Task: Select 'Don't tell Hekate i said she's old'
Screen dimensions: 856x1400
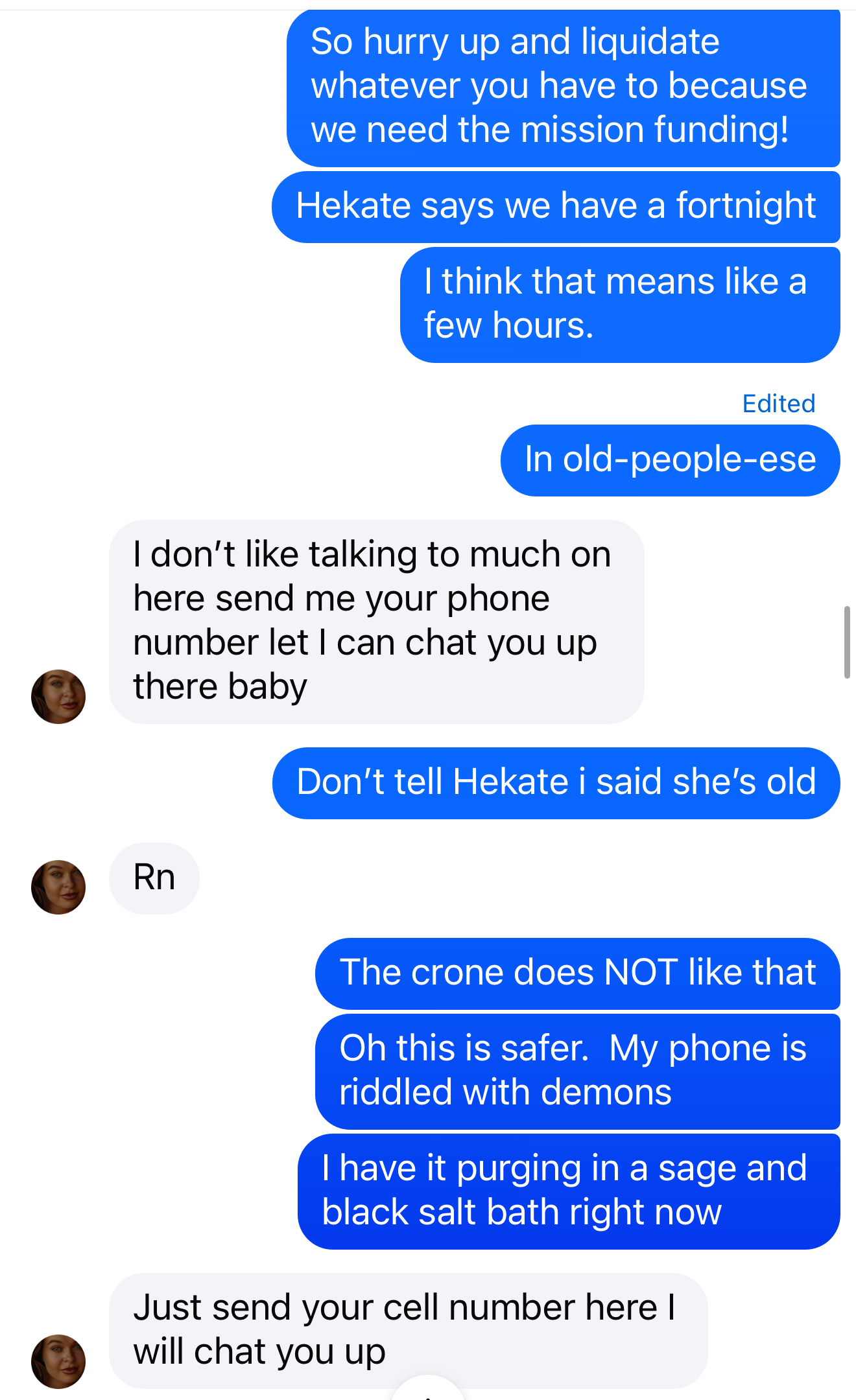Action: point(556,783)
